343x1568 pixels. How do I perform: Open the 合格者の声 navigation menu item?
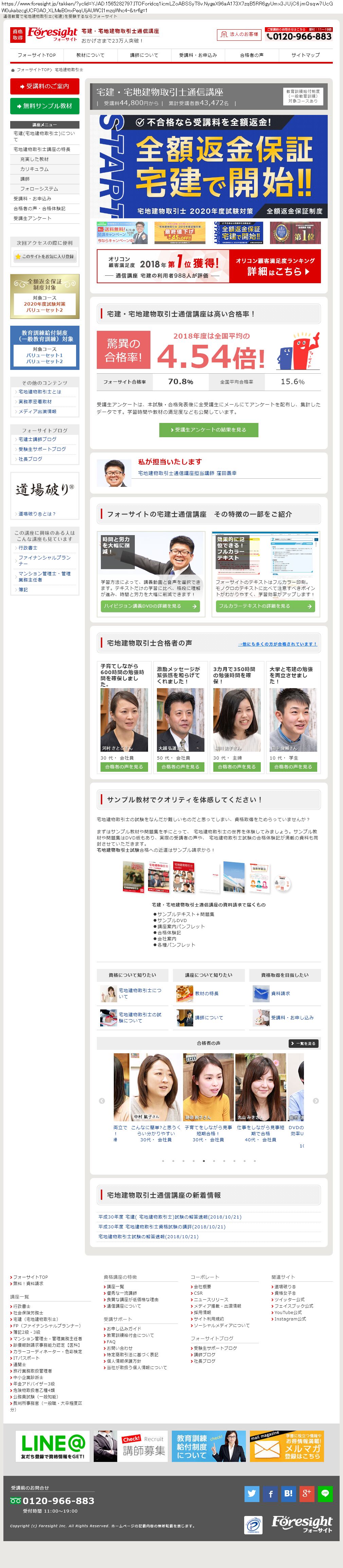click(x=251, y=55)
